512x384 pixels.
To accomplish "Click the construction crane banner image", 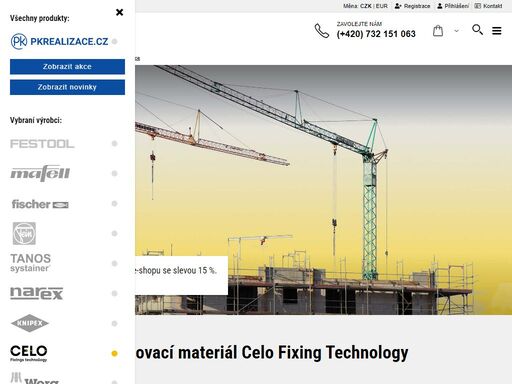I will click(x=323, y=190).
